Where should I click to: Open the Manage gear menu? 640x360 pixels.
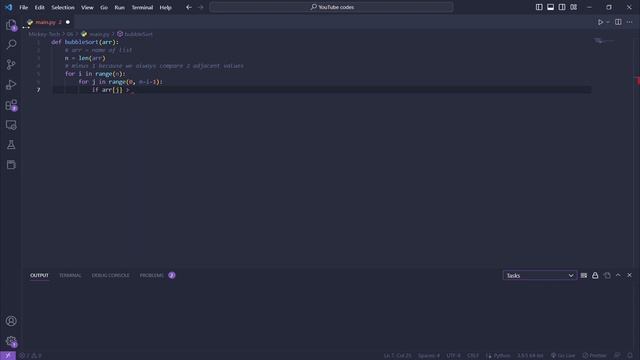(11, 341)
